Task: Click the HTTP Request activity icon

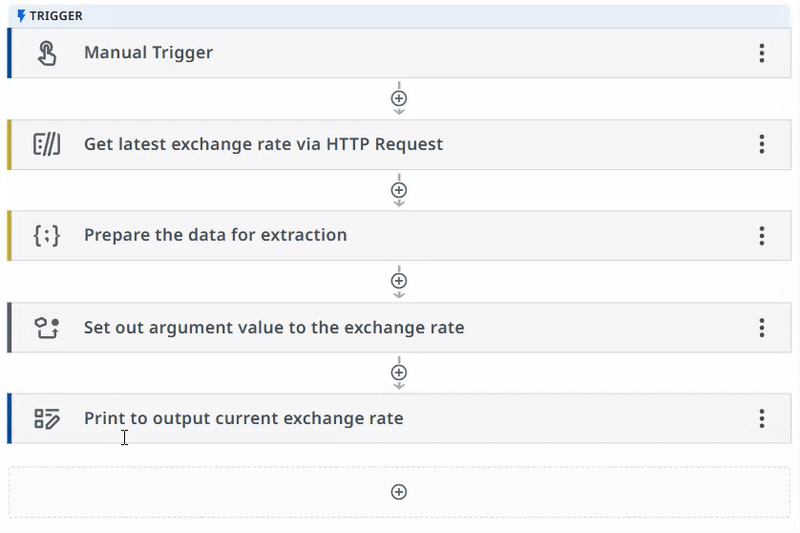Action: click(47, 144)
